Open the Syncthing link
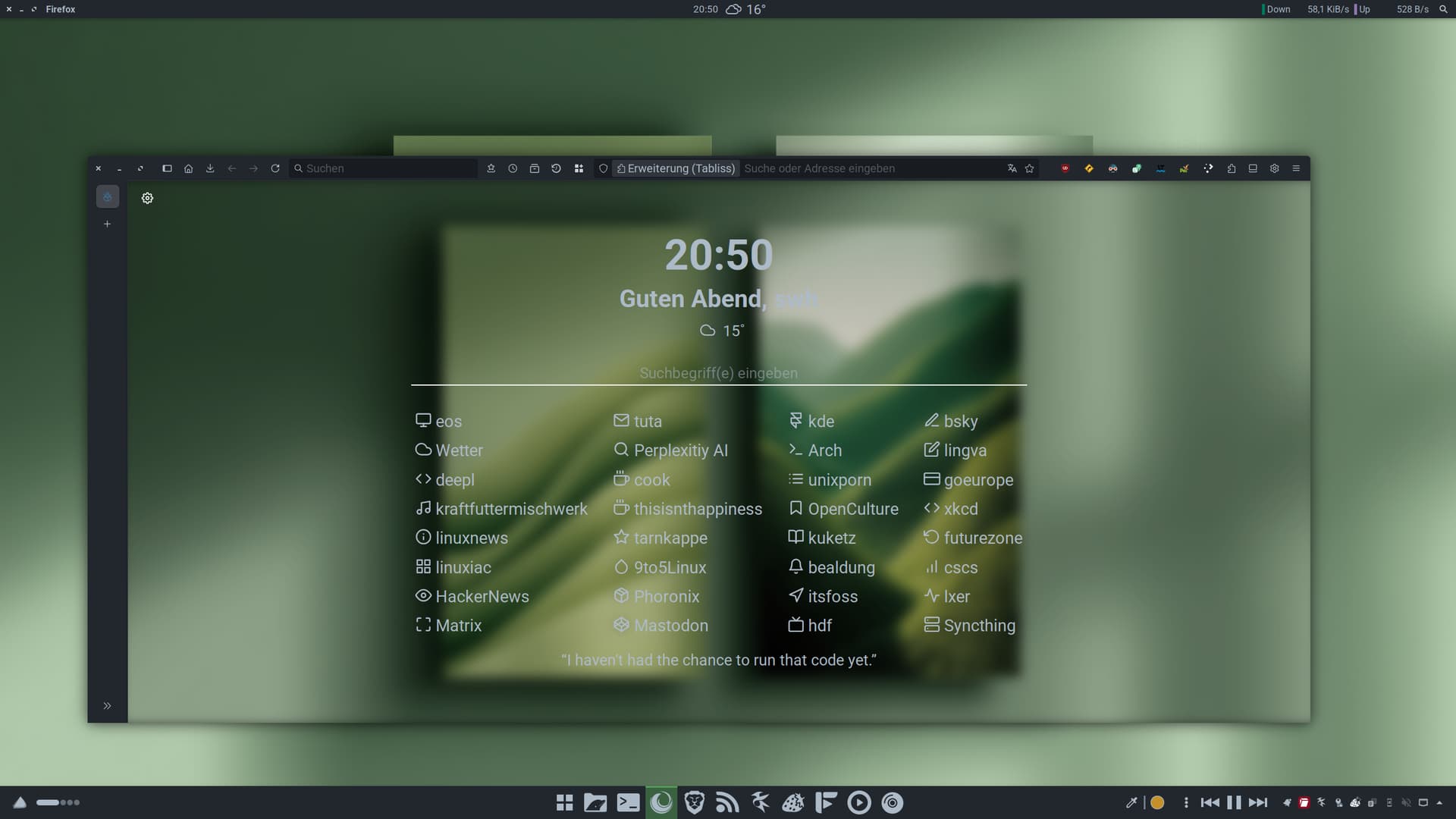 [978, 626]
